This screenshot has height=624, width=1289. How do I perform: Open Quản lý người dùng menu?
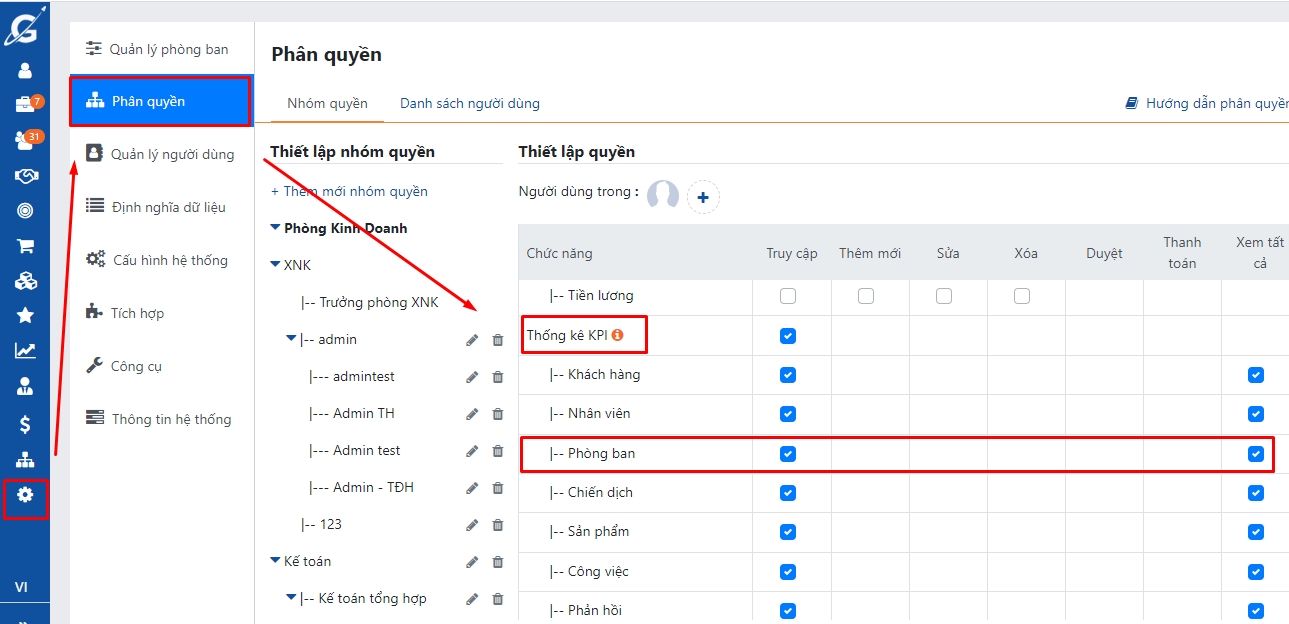coord(172,154)
